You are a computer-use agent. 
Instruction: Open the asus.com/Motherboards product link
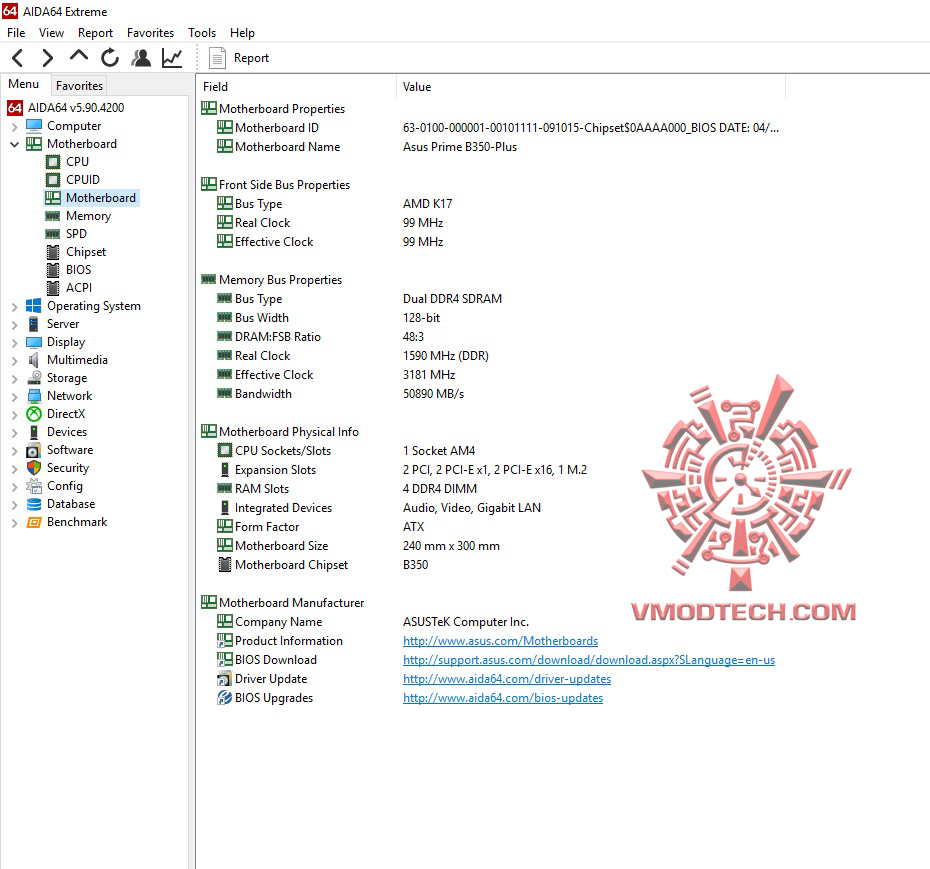[x=501, y=641]
